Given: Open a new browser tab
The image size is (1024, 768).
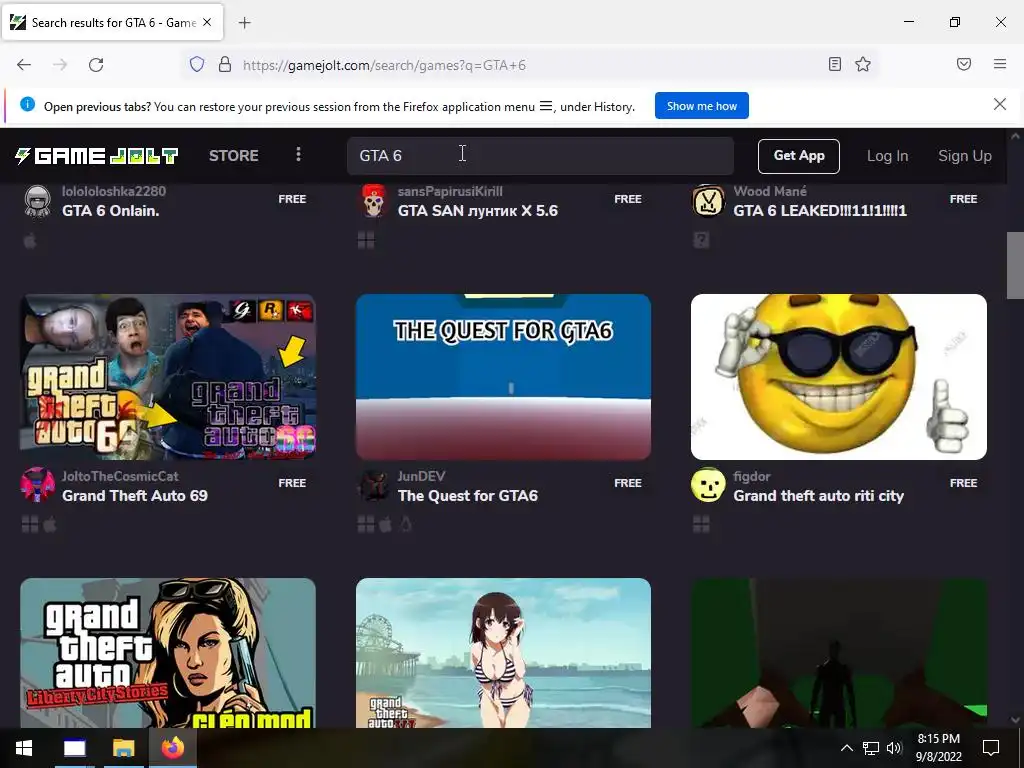Looking at the screenshot, I should (x=244, y=23).
